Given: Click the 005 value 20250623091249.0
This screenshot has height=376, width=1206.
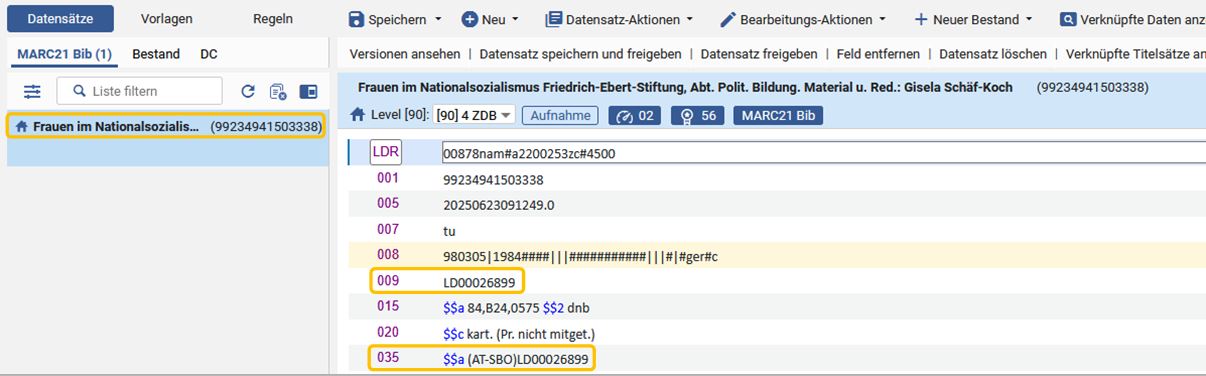Looking at the screenshot, I should point(498,205).
